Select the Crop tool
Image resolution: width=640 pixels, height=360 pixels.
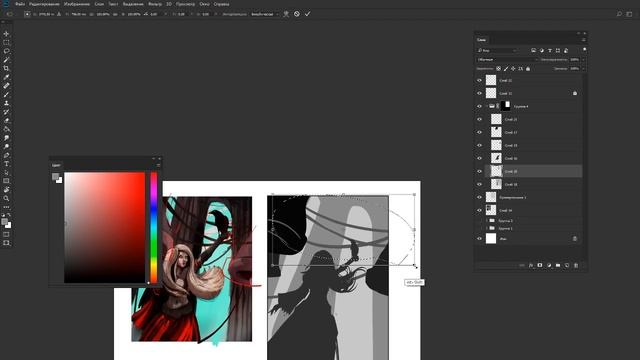pyautogui.click(x=6, y=68)
